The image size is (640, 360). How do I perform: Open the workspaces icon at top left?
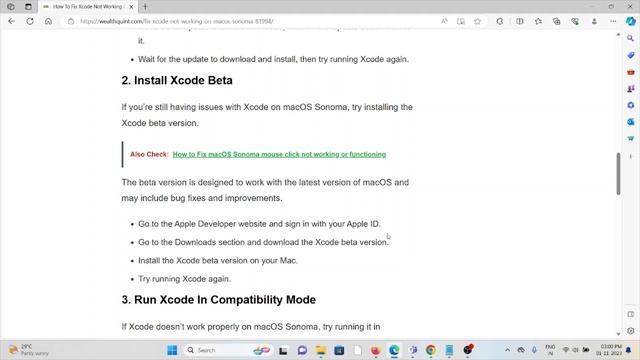[x=11, y=7]
